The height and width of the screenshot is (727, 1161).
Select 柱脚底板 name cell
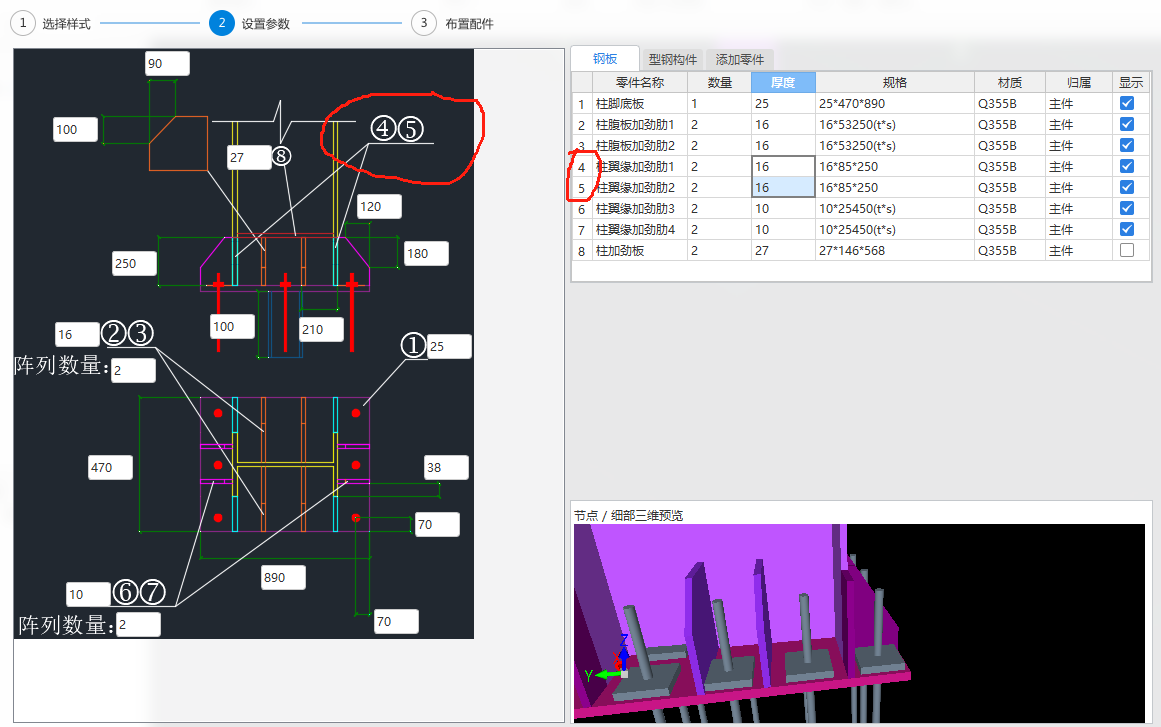(640, 104)
